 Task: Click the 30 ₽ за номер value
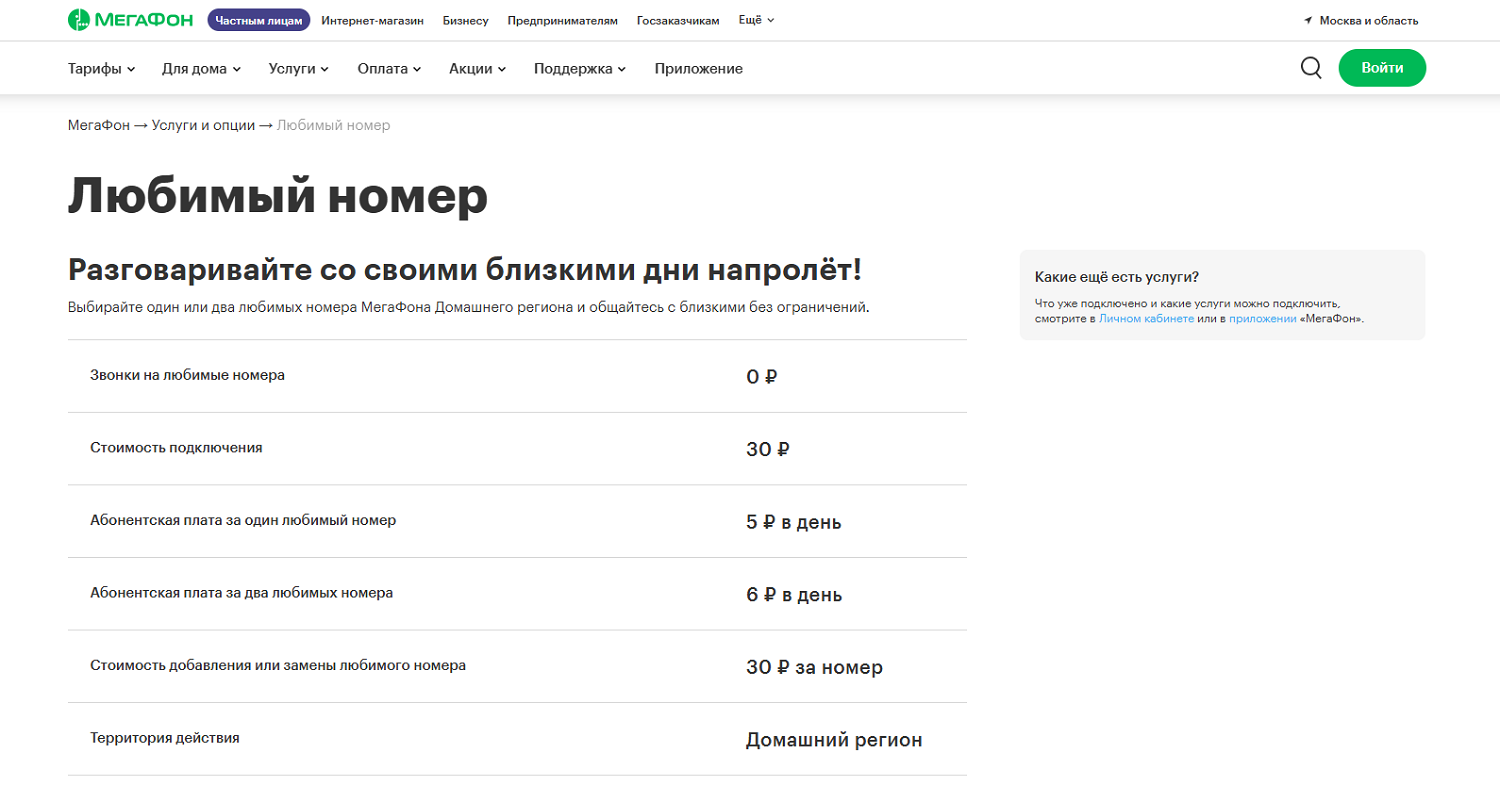click(x=815, y=667)
